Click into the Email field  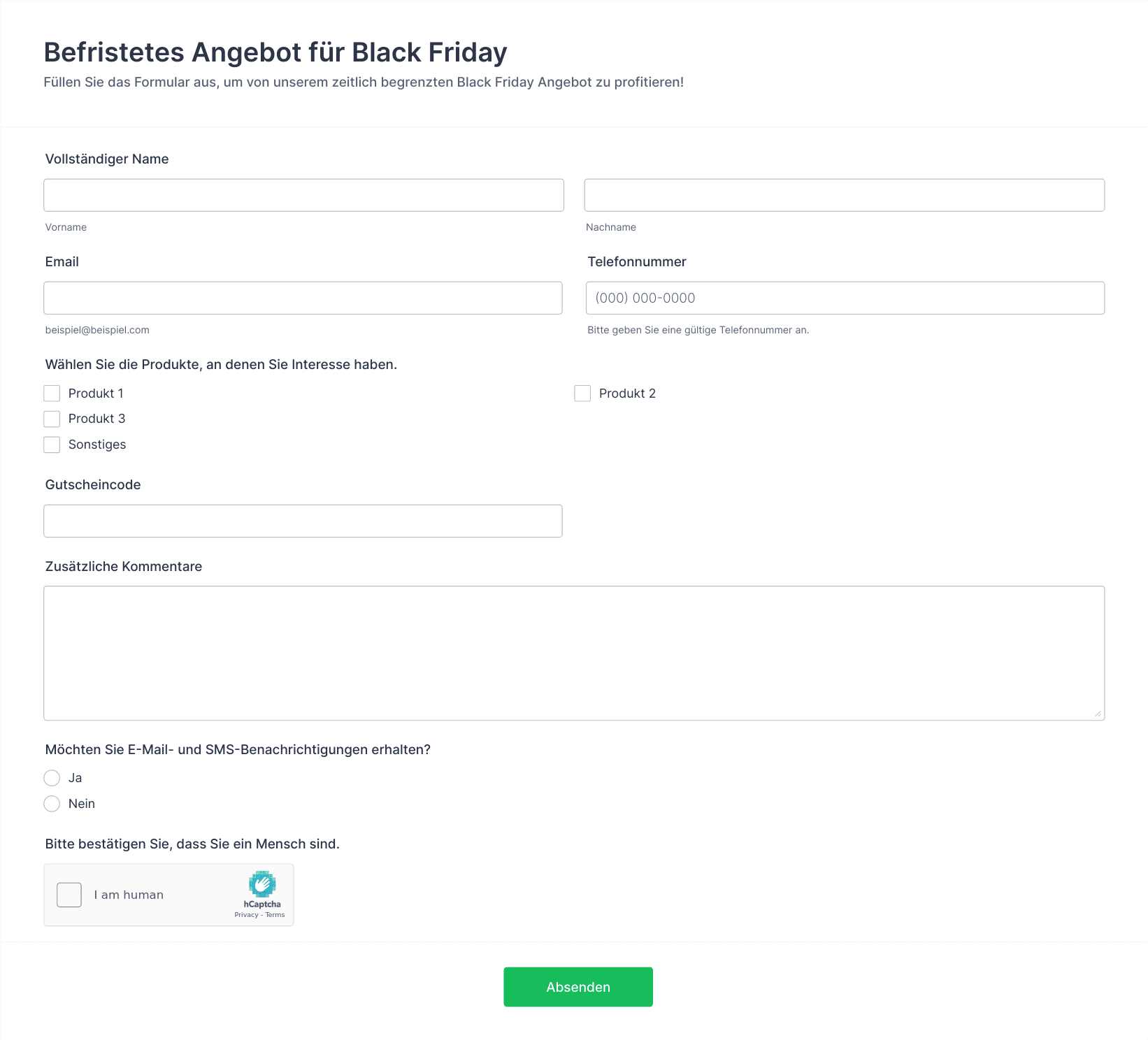303,298
